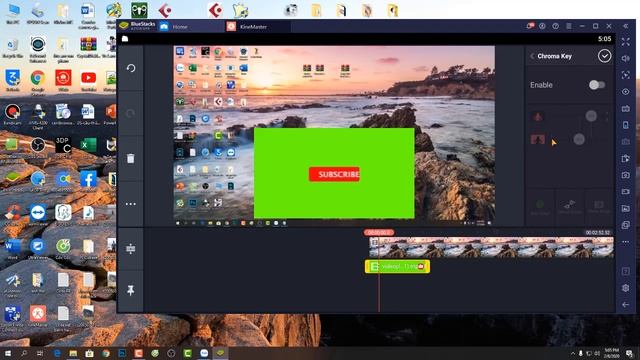This screenshot has width=640, height=360.
Task: Take a screenshot with BlueStacks camera icon
Action: pyautogui.click(x=626, y=175)
